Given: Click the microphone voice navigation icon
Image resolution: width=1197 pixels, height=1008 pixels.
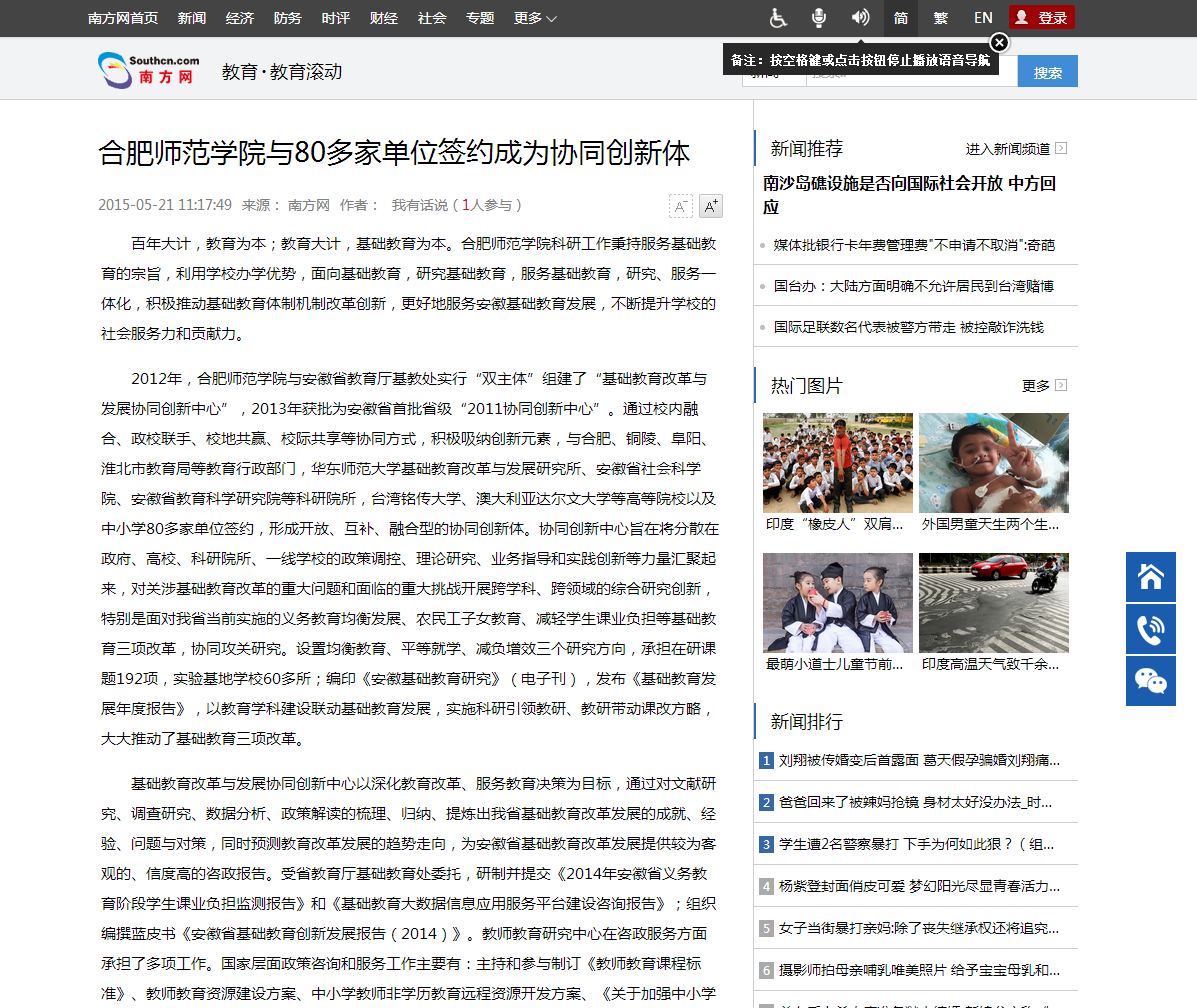Looking at the screenshot, I should tap(818, 18).
